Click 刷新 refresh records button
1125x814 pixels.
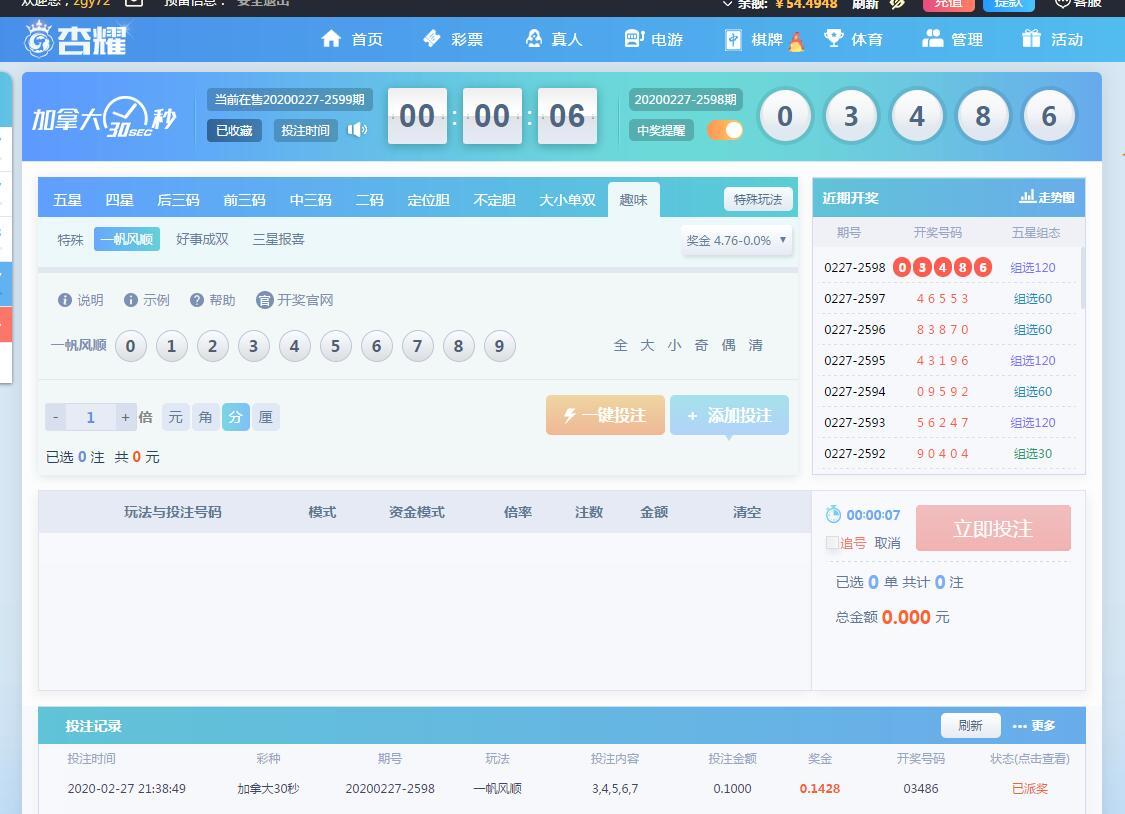[x=971, y=726]
